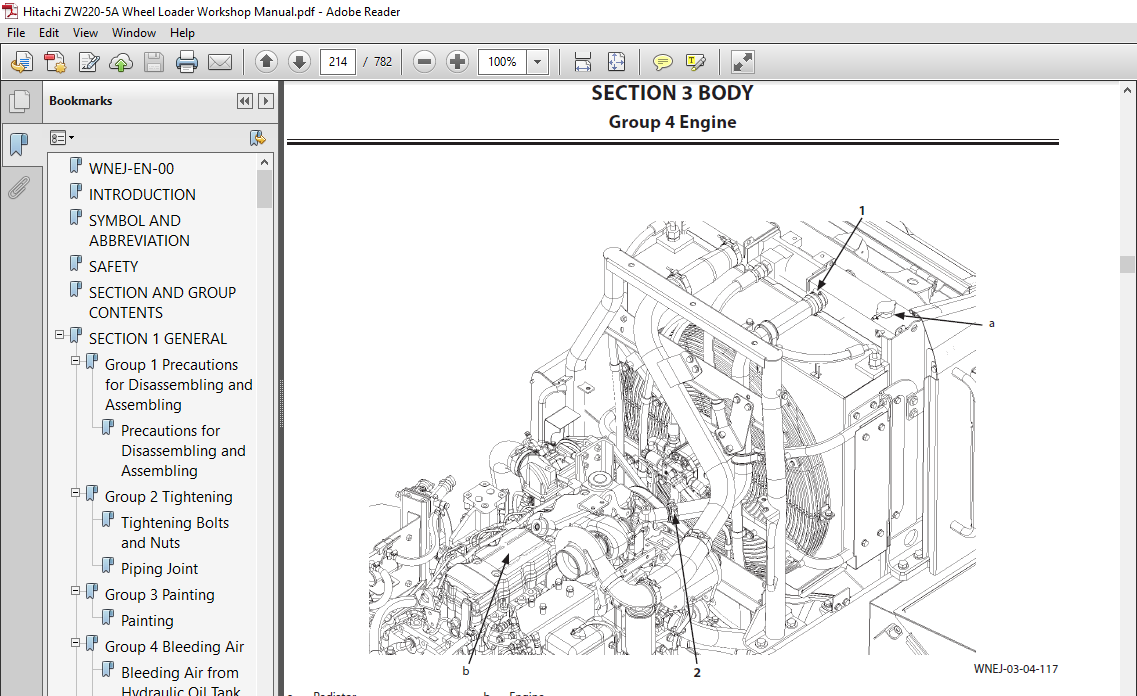Open the Bookmarks panel side icon

click(19, 144)
